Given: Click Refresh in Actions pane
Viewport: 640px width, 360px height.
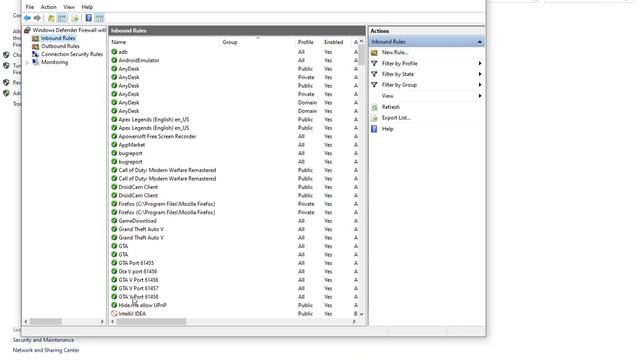Looking at the screenshot, I should (391, 107).
